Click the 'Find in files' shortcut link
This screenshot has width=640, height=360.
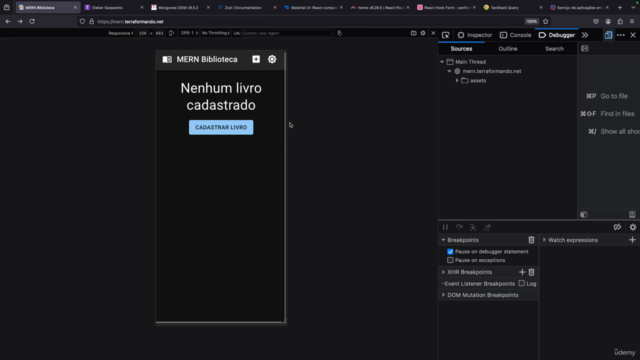(x=617, y=114)
